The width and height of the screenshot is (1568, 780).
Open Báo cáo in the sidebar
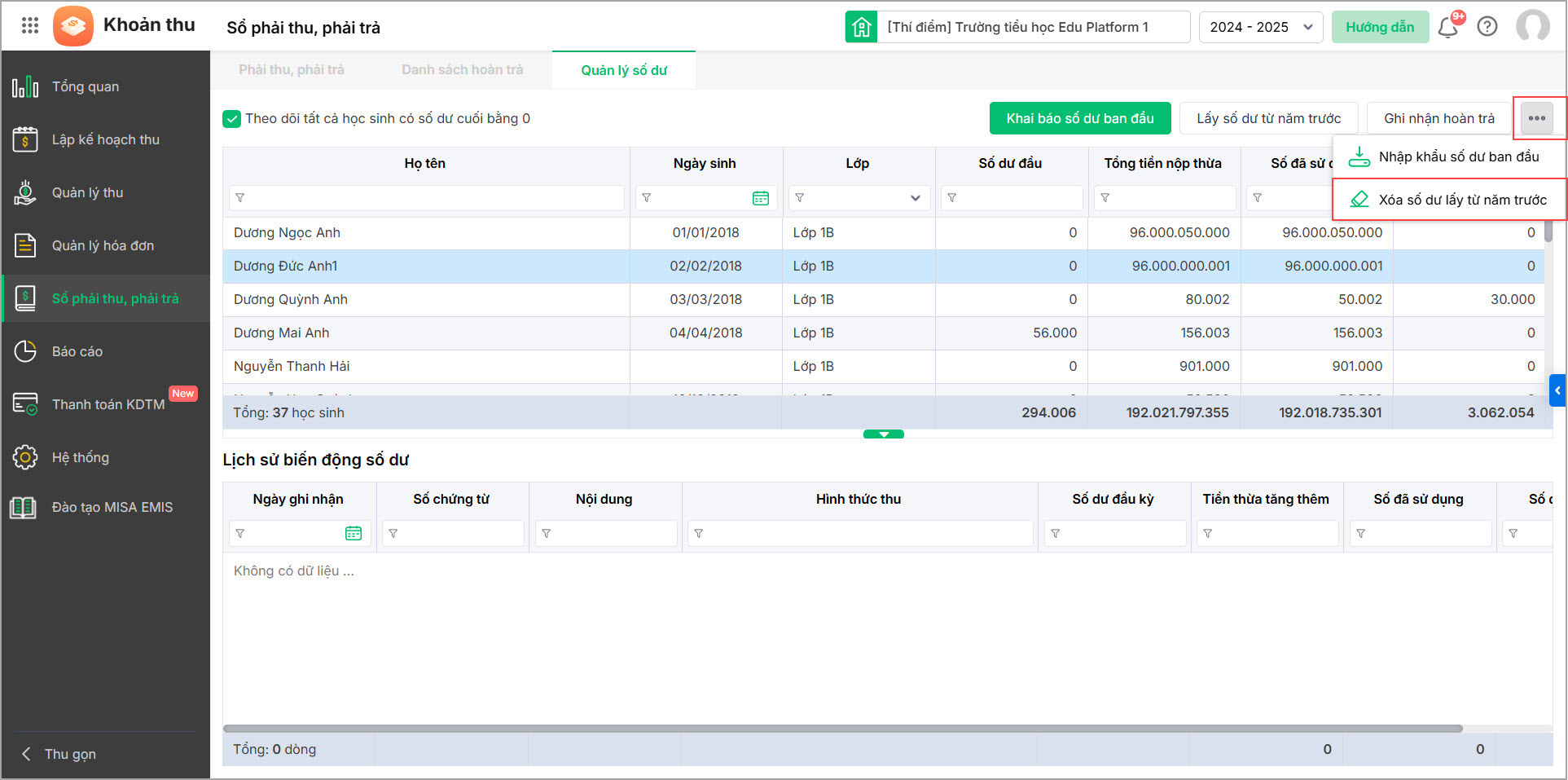(106, 351)
